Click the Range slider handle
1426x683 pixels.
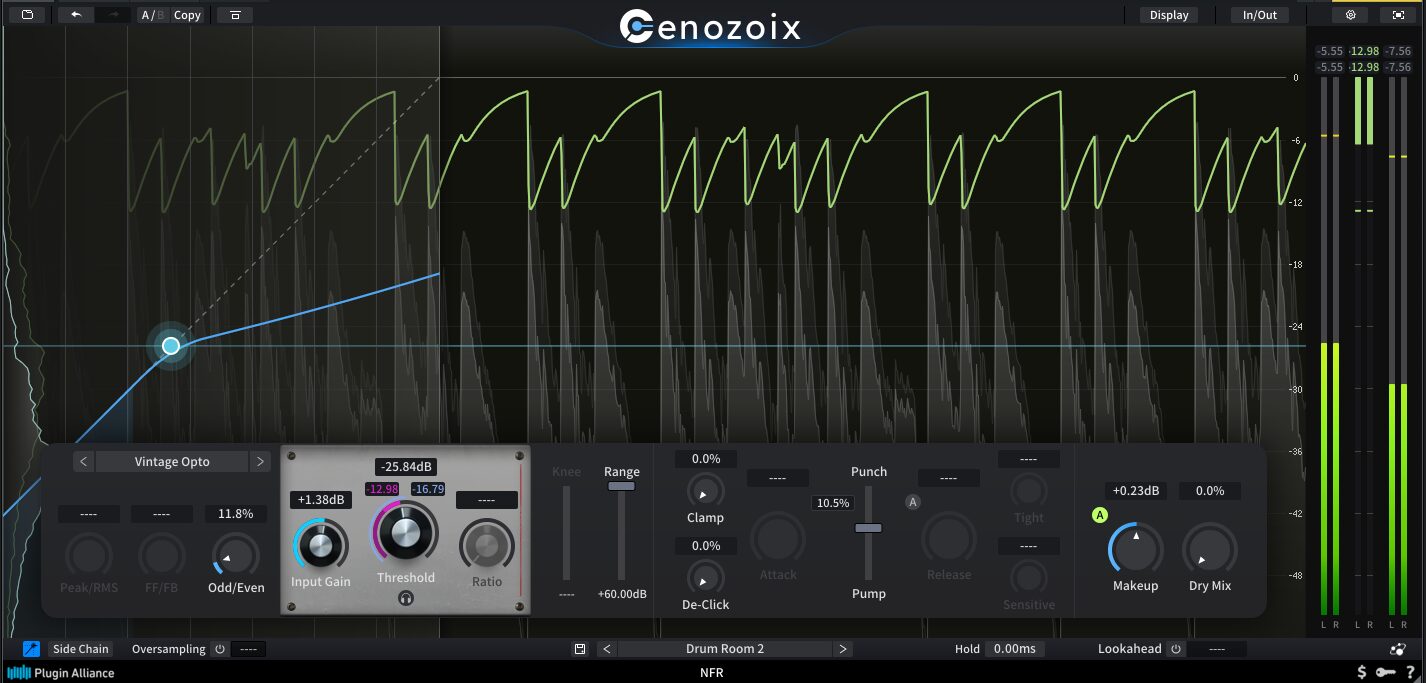[621, 485]
